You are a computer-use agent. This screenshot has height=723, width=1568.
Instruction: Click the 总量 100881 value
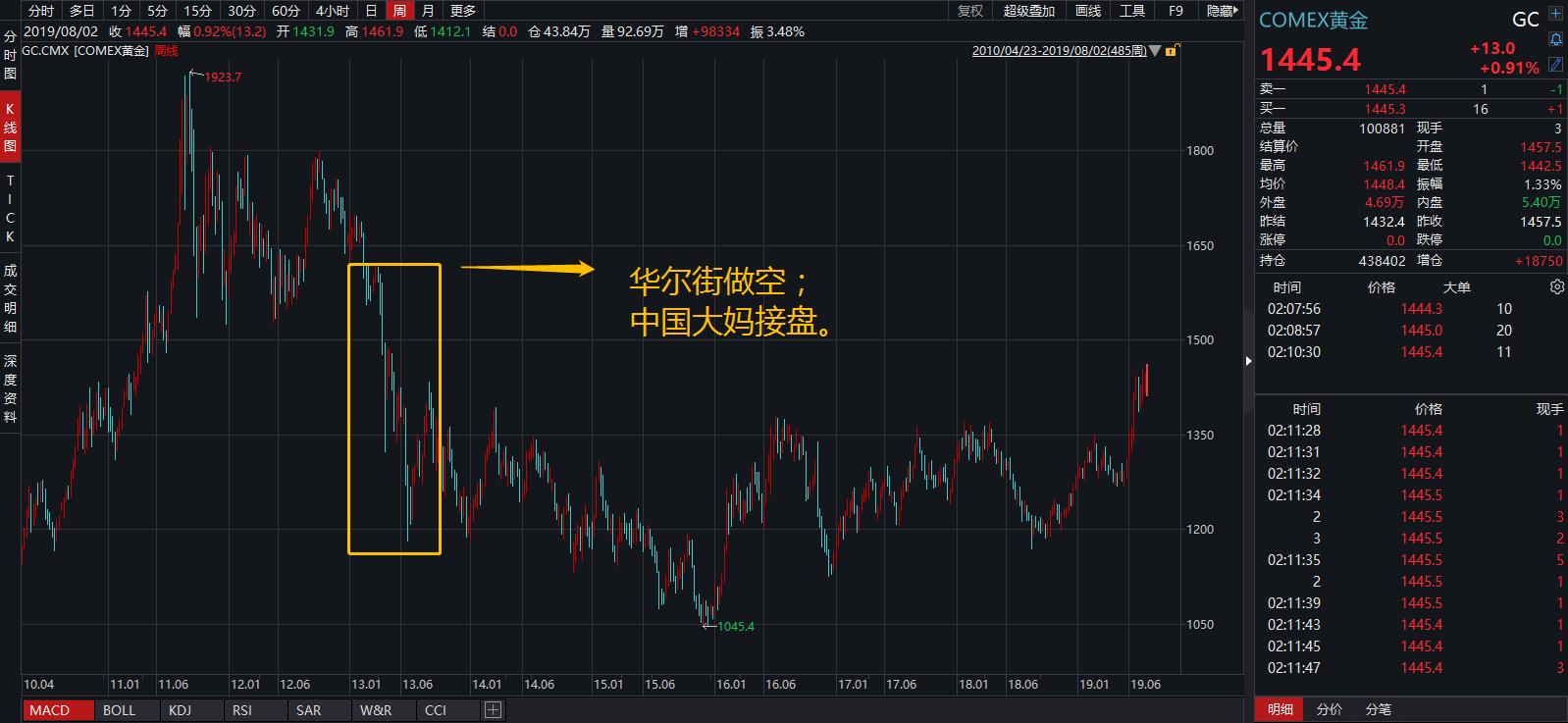click(1383, 128)
